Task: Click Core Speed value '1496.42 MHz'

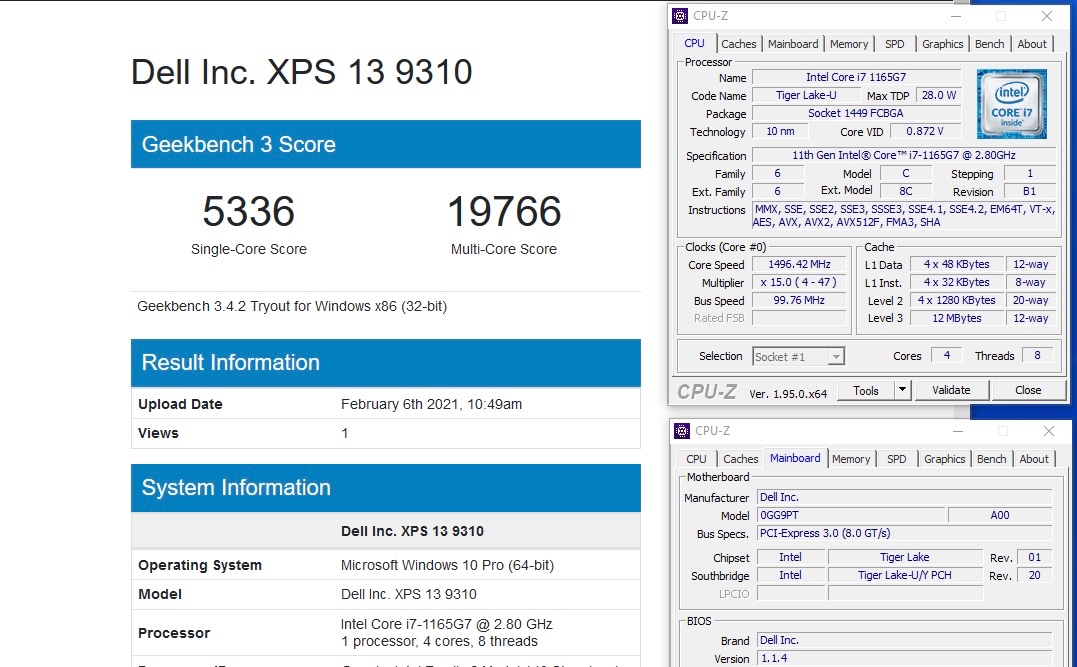Action: (x=800, y=264)
